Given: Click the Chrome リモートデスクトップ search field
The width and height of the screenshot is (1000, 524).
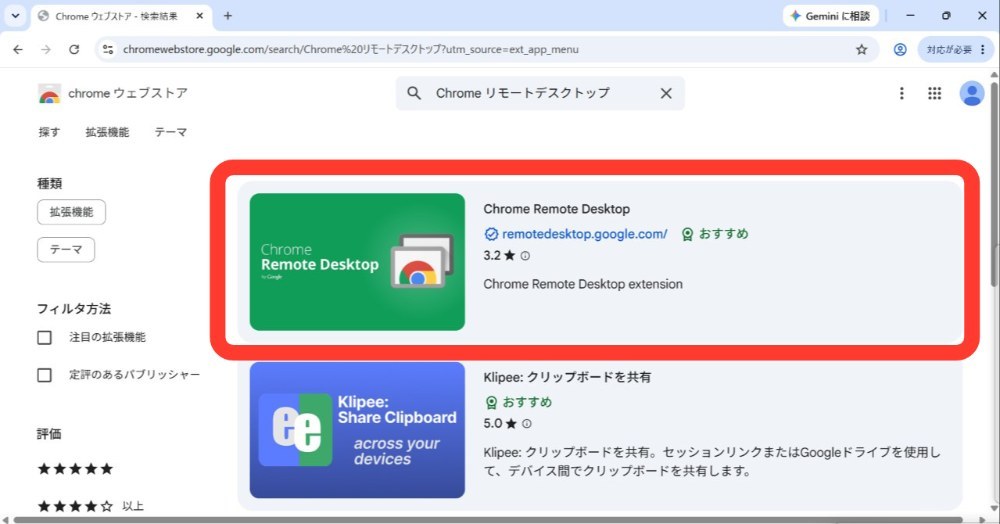Looking at the screenshot, I should pyautogui.click(x=540, y=93).
